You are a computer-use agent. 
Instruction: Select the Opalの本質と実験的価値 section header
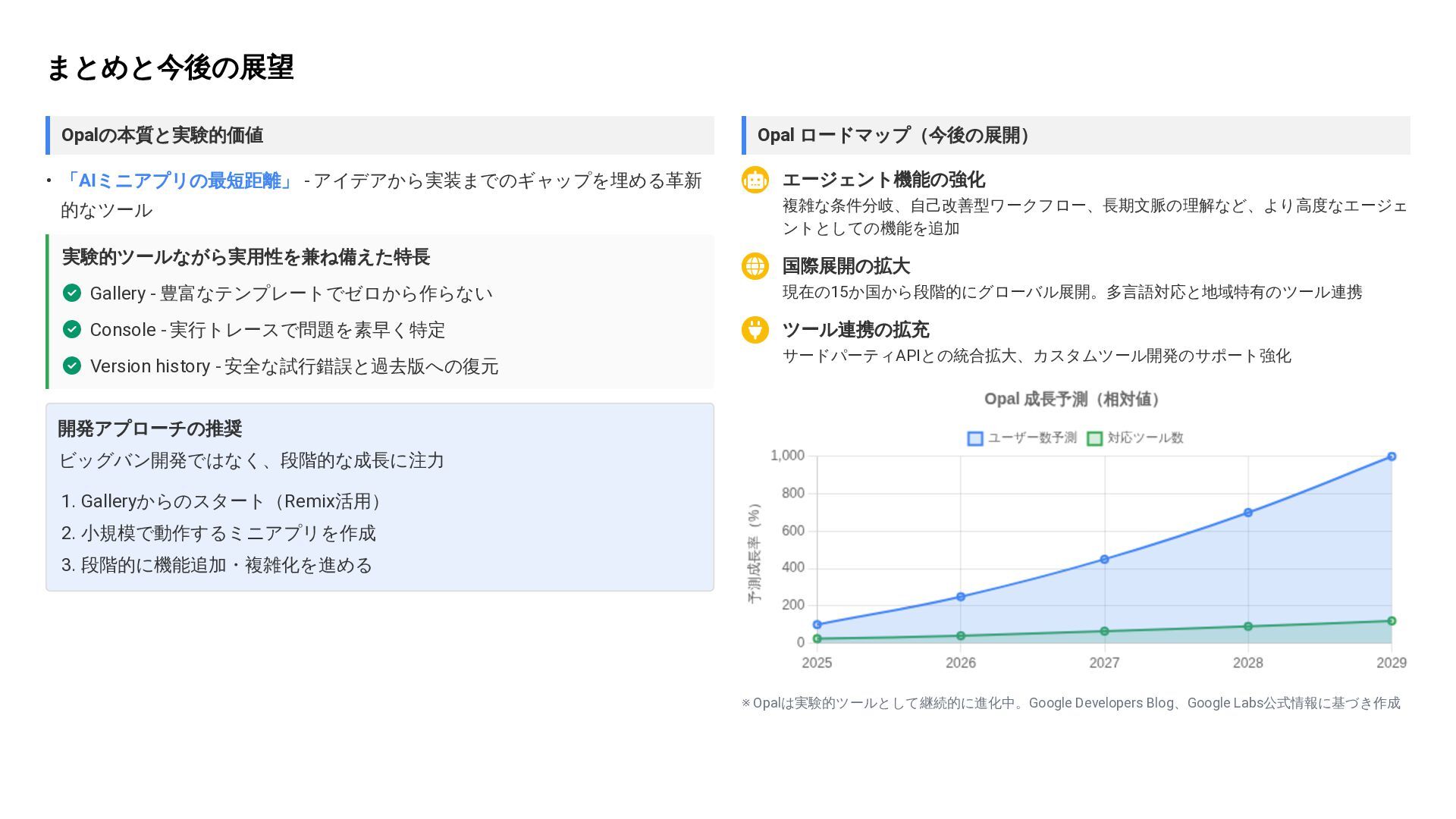pyautogui.click(x=162, y=135)
